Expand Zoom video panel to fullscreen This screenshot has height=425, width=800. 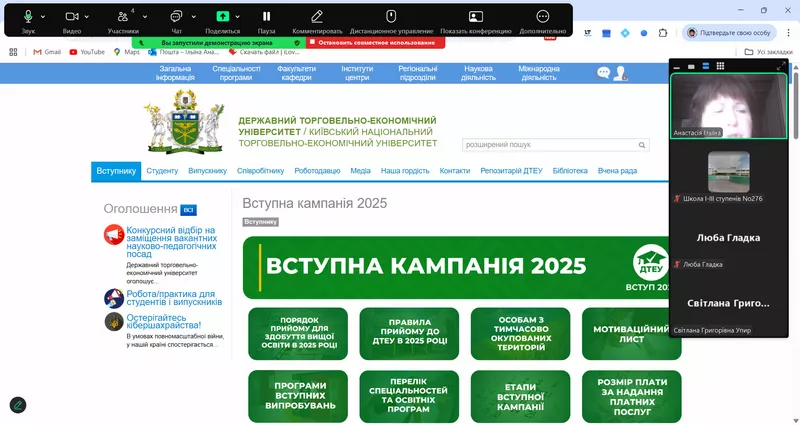781,66
